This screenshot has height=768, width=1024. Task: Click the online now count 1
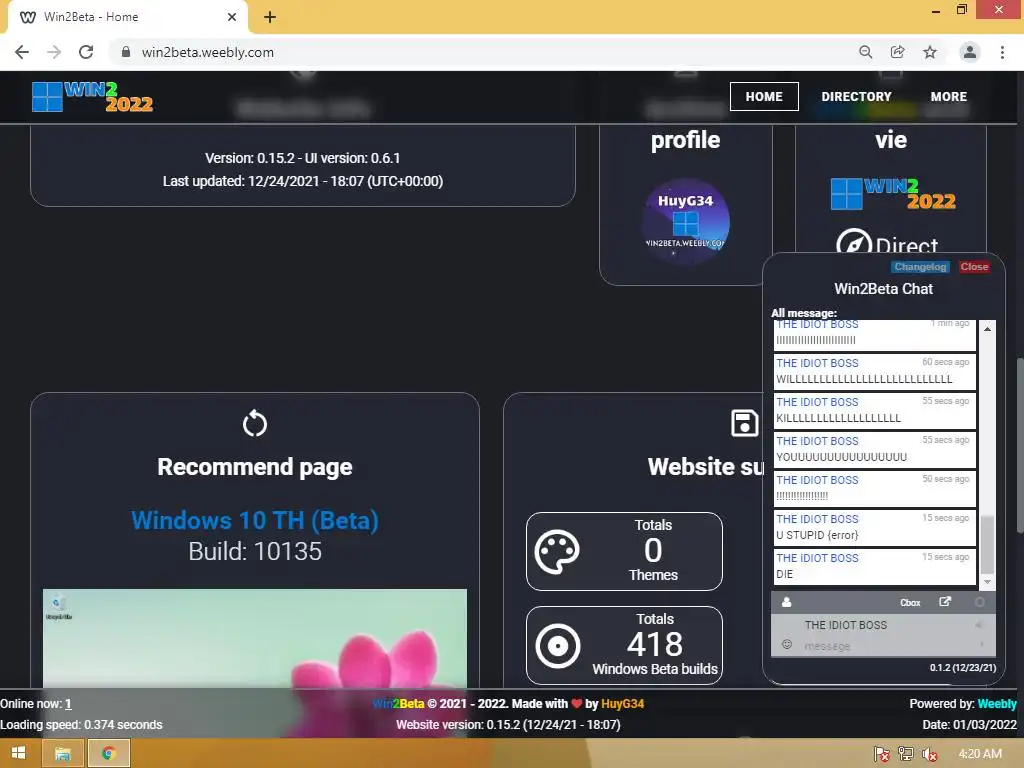tap(68, 704)
